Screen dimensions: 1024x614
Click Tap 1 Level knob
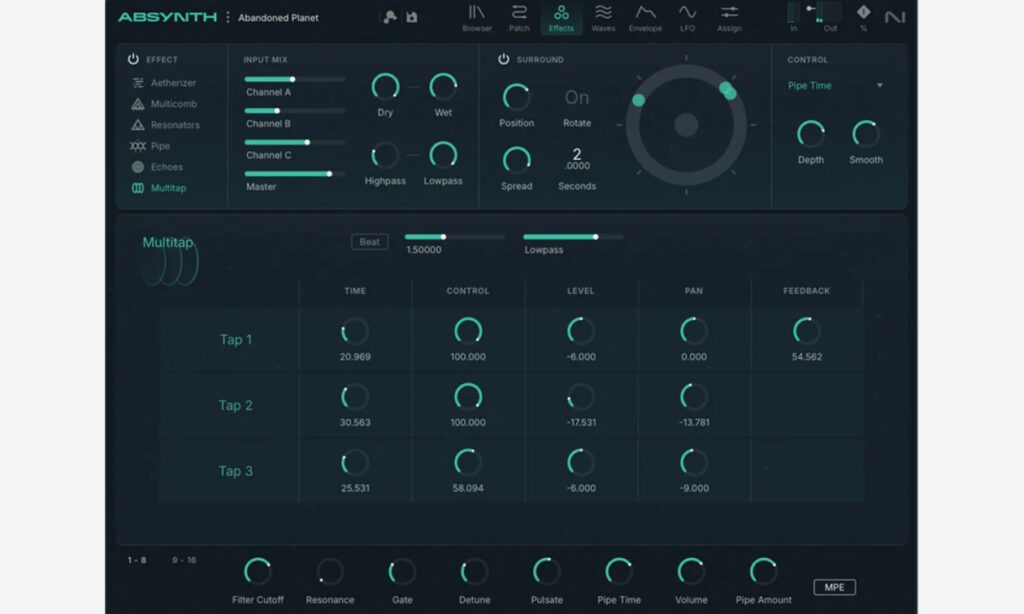pyautogui.click(x=581, y=331)
